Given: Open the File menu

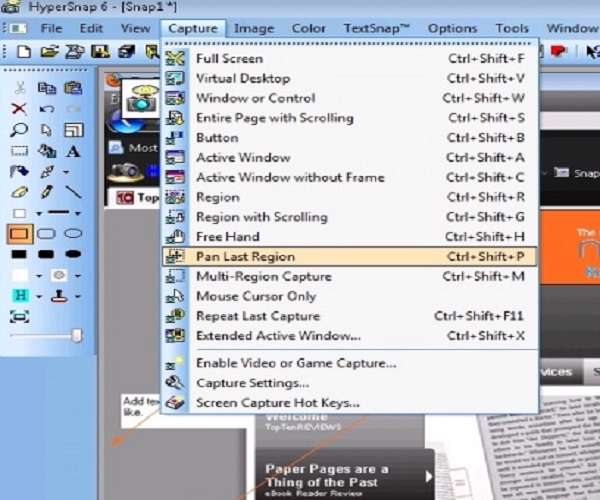Looking at the screenshot, I should [51, 28].
